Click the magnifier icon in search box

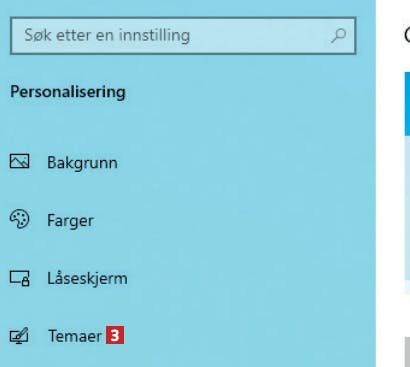338,35
